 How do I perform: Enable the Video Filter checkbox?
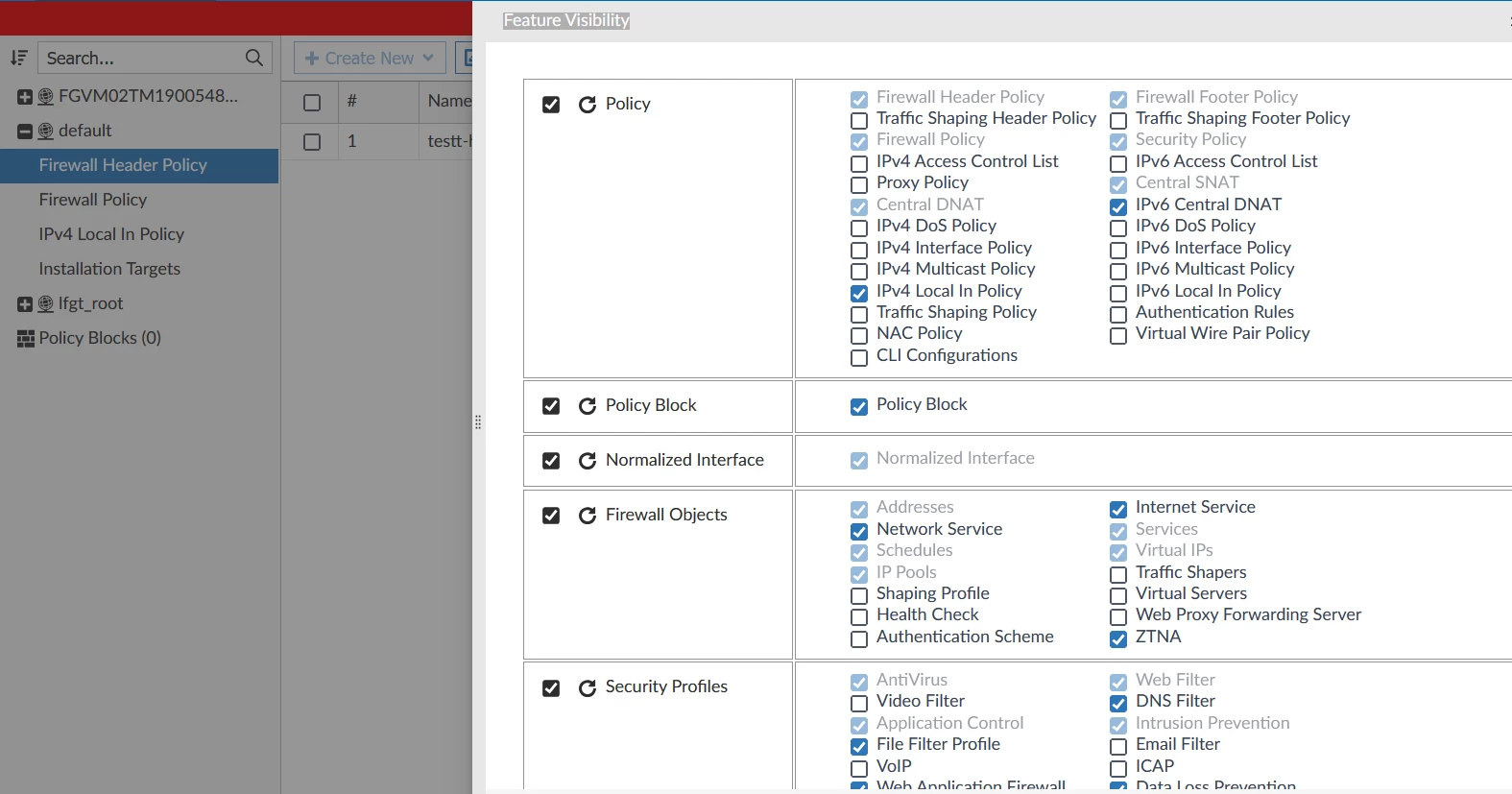click(x=859, y=703)
